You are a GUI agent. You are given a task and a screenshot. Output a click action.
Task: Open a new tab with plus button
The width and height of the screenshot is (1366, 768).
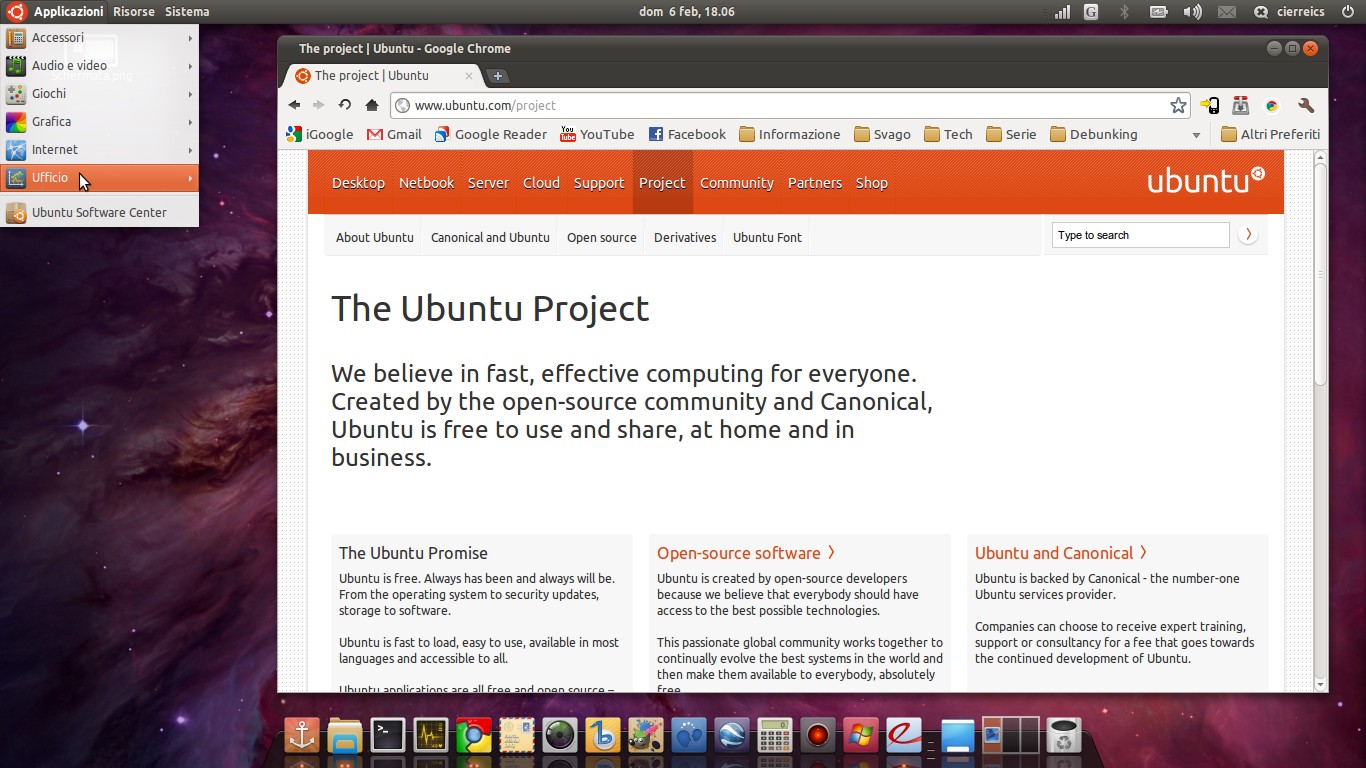(x=497, y=76)
